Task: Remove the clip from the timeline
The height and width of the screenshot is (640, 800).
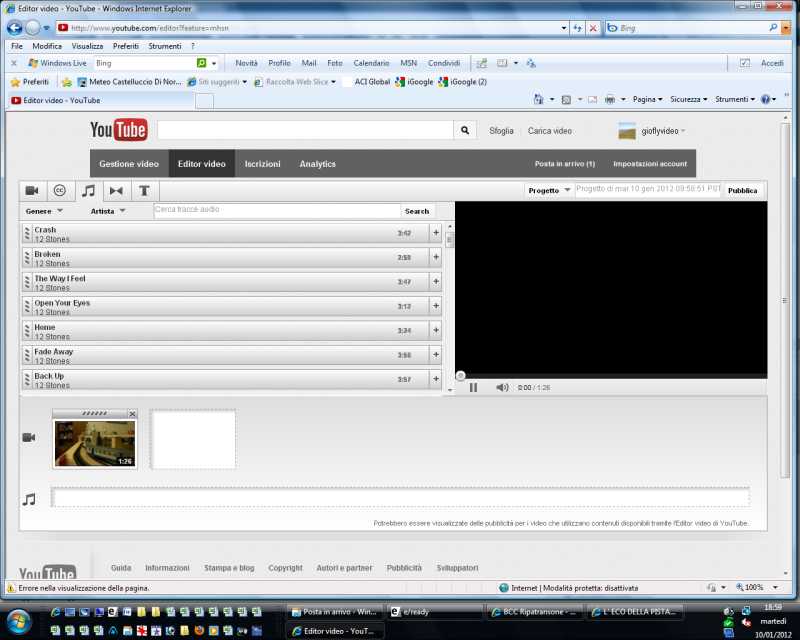Action: tap(133, 414)
